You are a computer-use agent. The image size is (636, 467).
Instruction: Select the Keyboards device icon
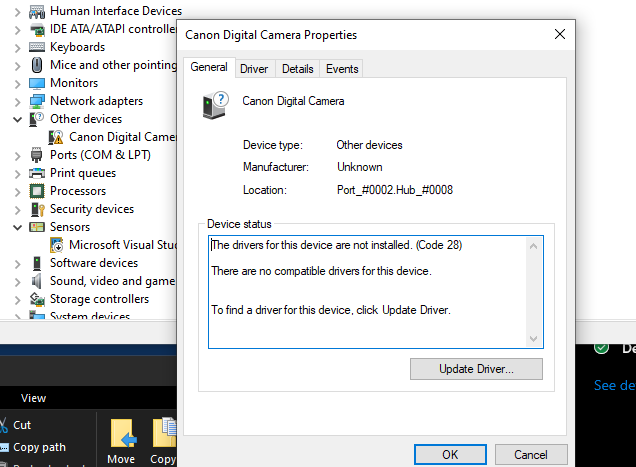tap(37, 47)
